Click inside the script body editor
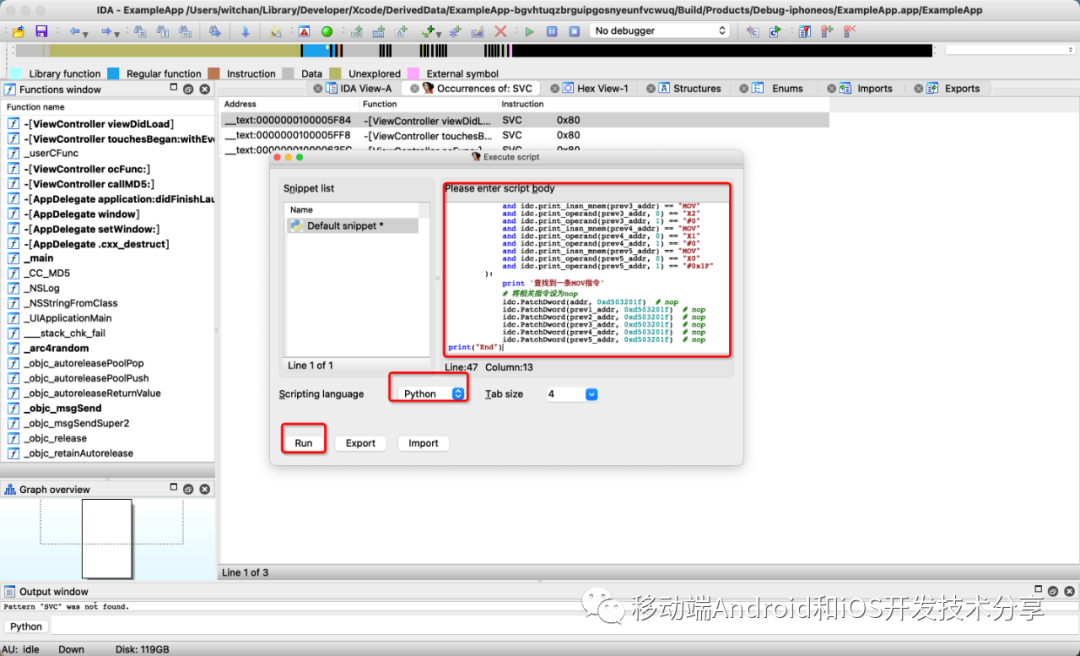Viewport: 1080px width, 656px height. point(587,279)
